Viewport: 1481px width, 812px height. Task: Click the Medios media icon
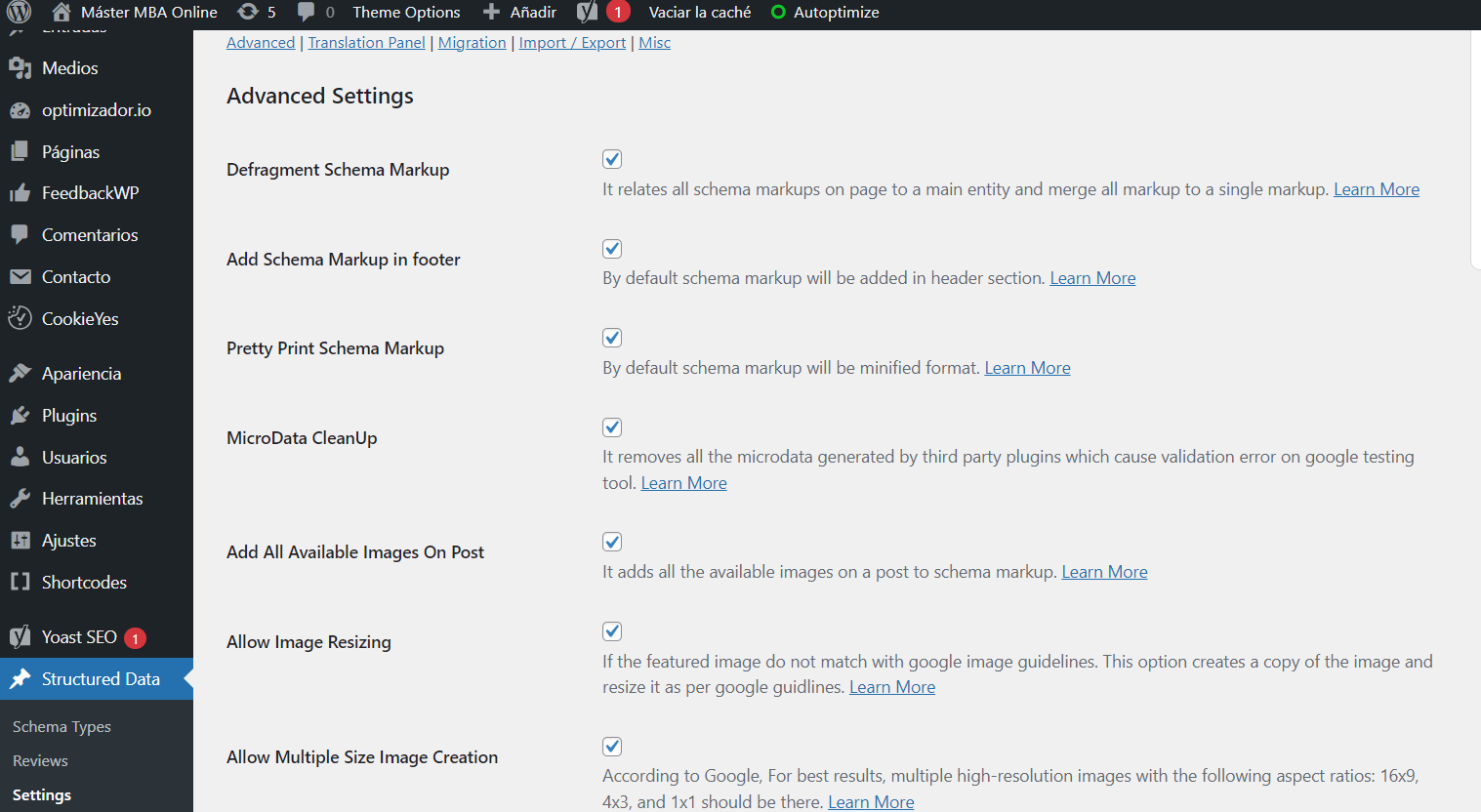point(20,68)
